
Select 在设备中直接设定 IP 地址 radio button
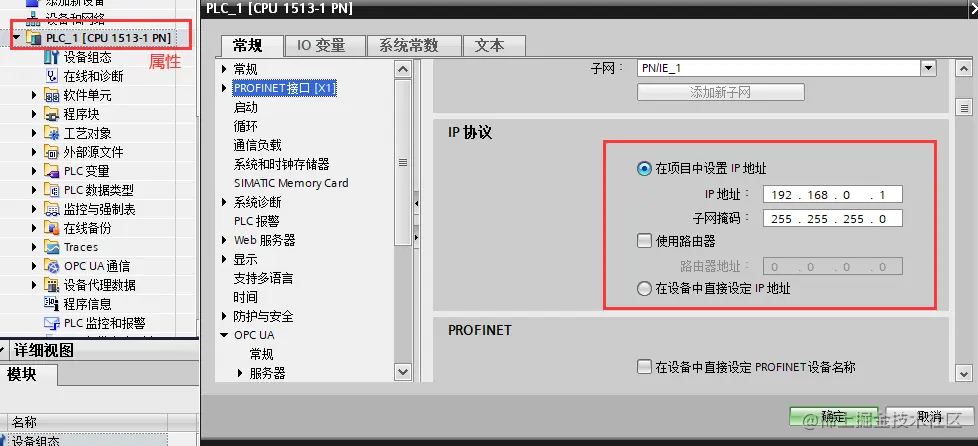pos(644,289)
